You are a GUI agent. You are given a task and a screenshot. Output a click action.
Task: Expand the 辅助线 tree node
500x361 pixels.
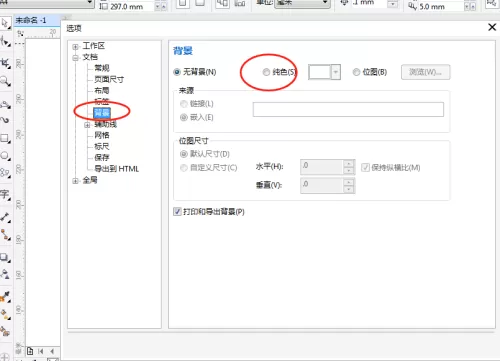coord(87,125)
